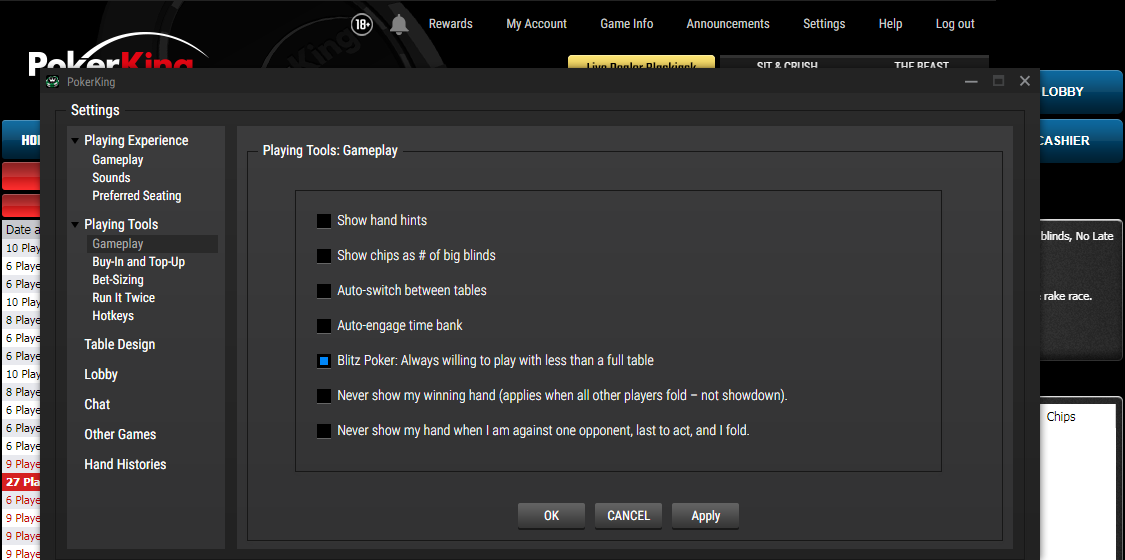Viewport: 1125px width, 560px height.
Task: Maximize the PokerKing settings window
Action: coord(998,81)
